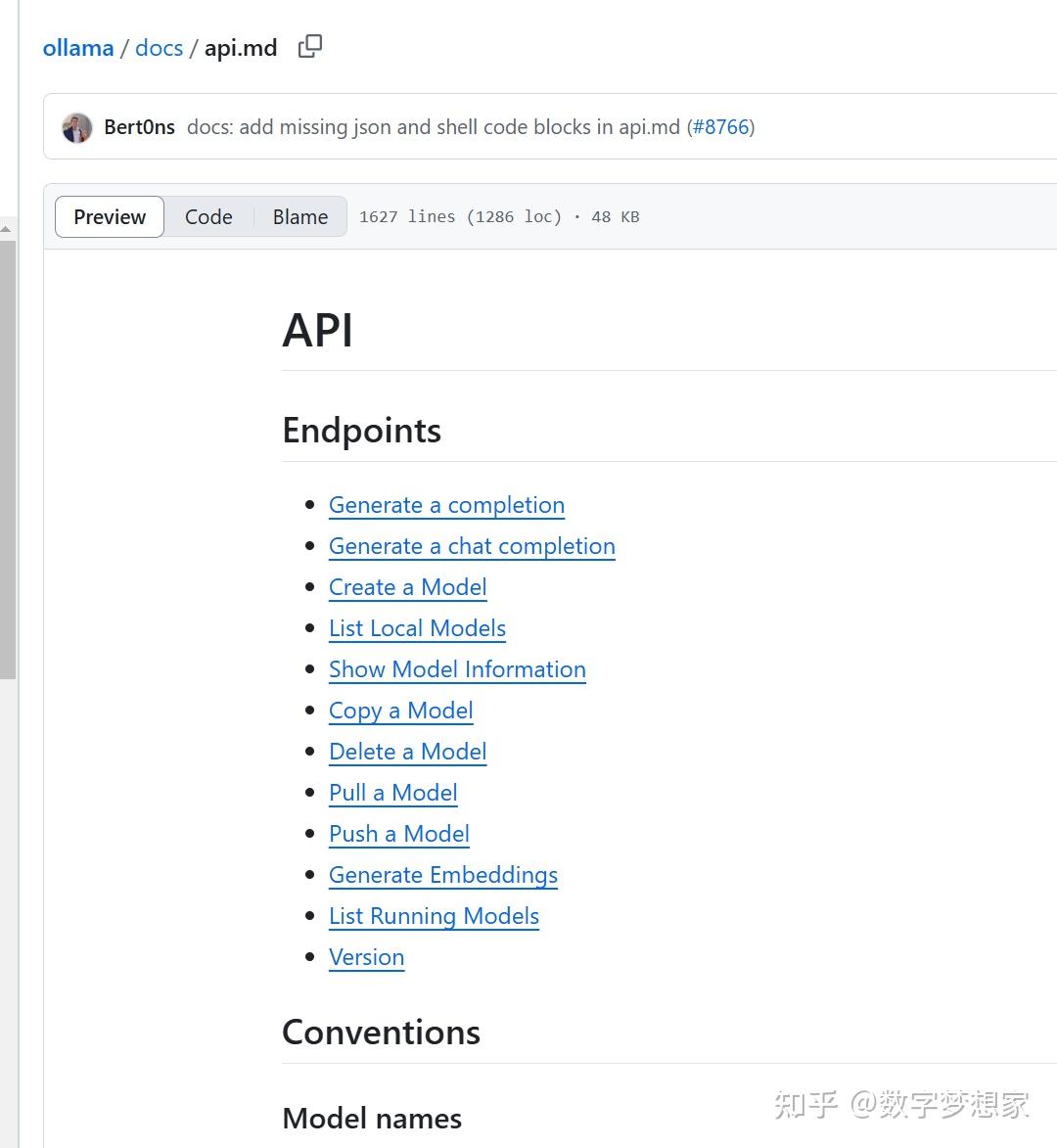The image size is (1057, 1148).
Task: Switch to the Blame tab
Action: pos(300,216)
